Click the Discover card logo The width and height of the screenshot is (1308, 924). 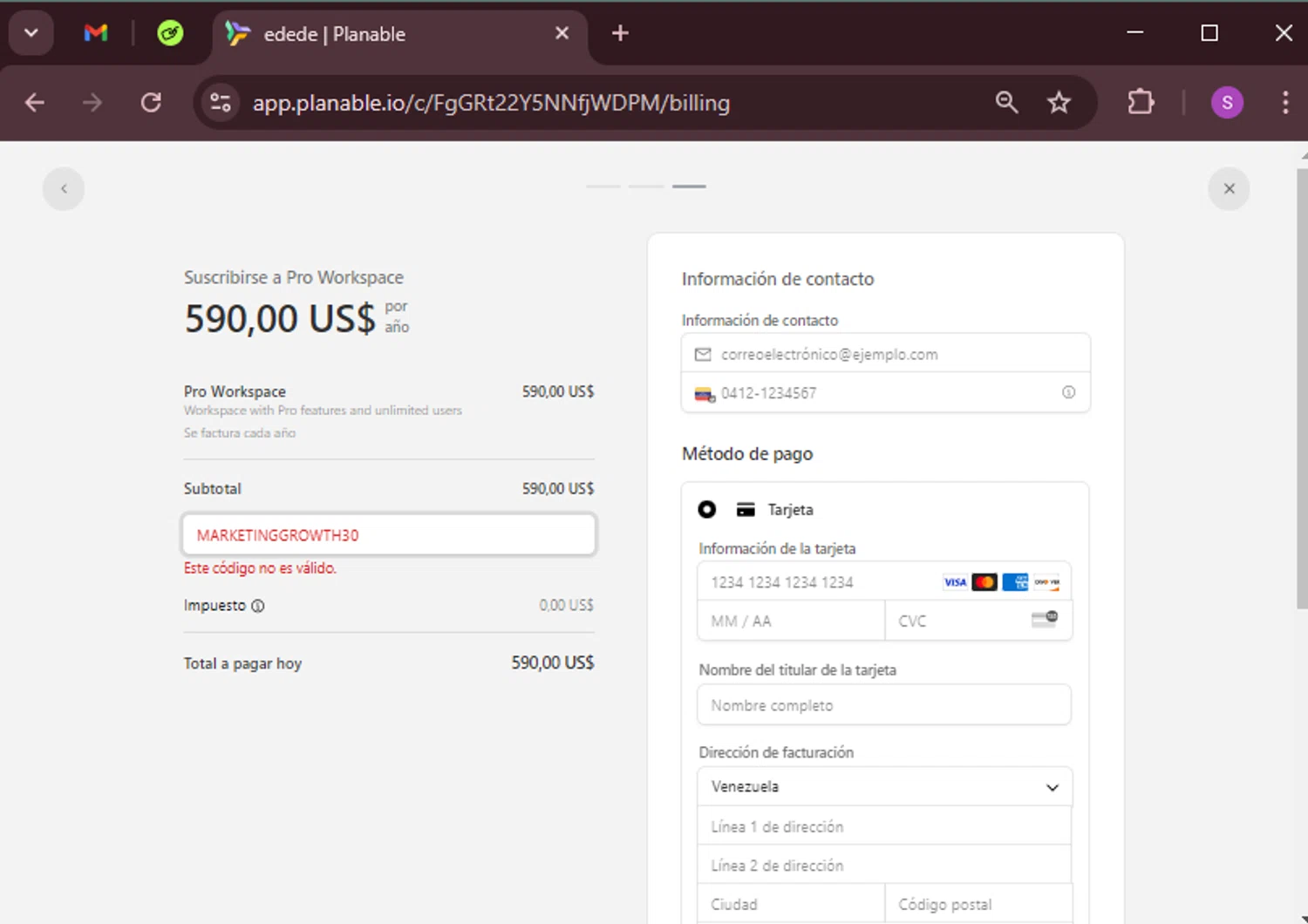coord(1046,582)
